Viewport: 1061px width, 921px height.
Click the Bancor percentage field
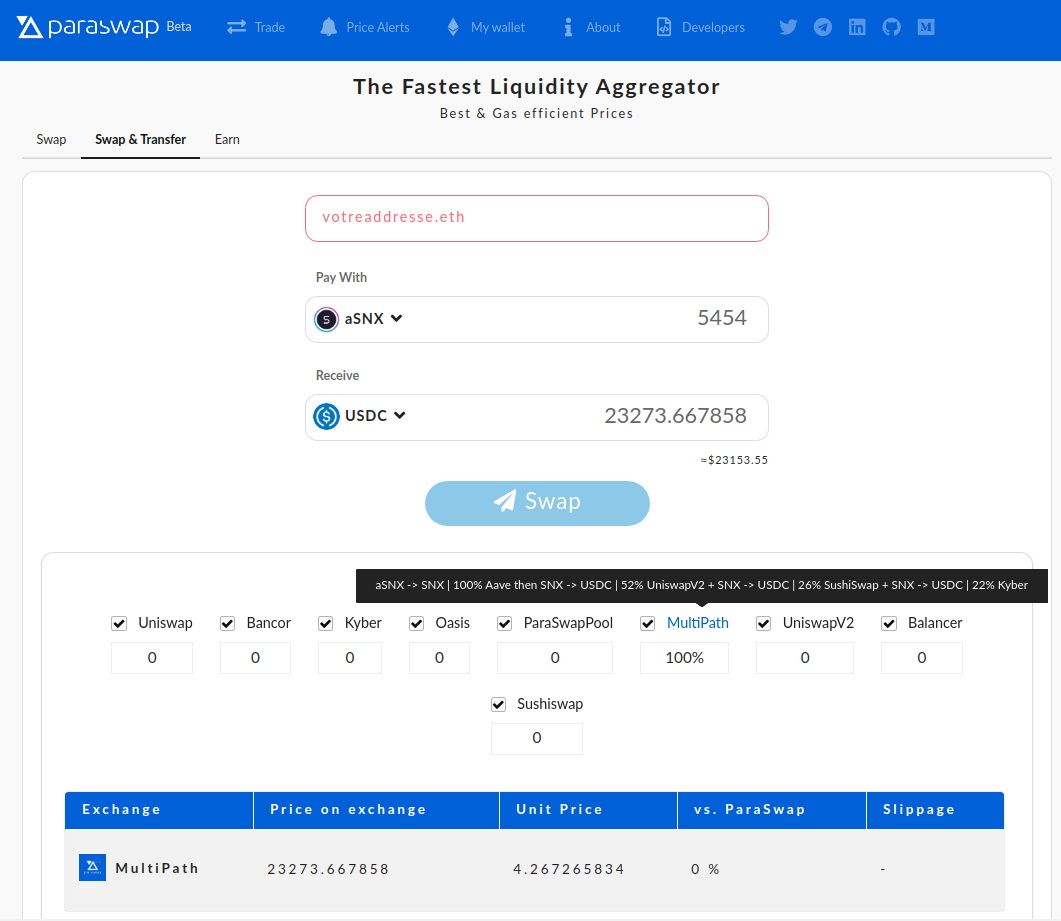(x=255, y=658)
